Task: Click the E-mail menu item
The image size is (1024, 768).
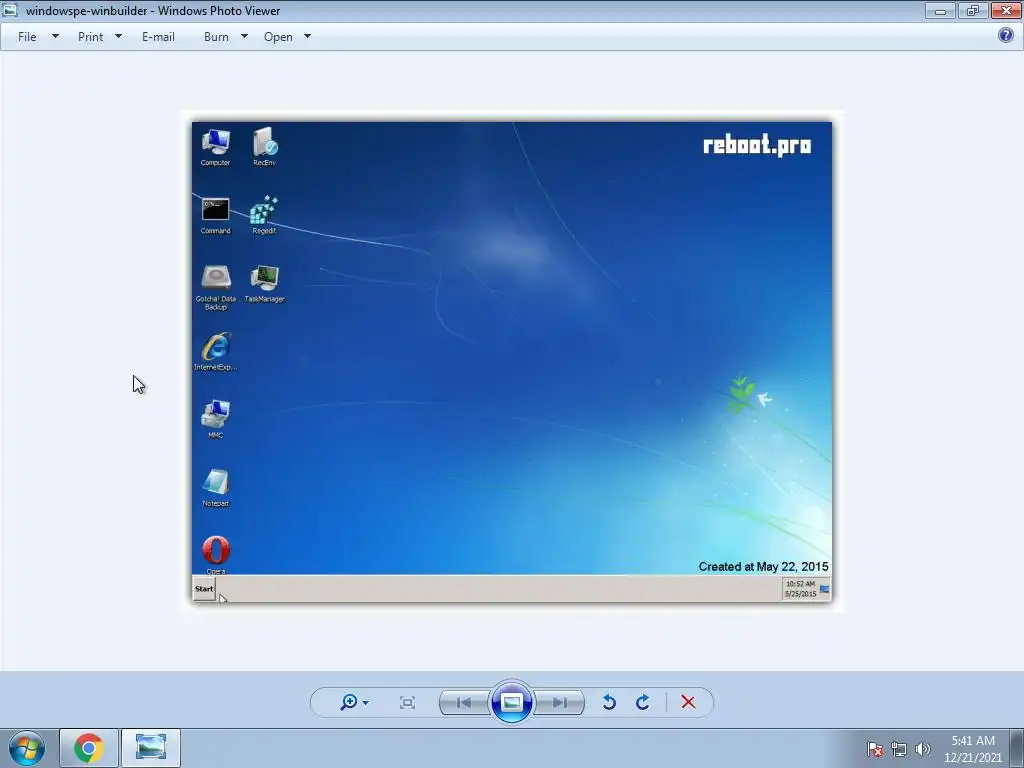Action: pyautogui.click(x=158, y=37)
